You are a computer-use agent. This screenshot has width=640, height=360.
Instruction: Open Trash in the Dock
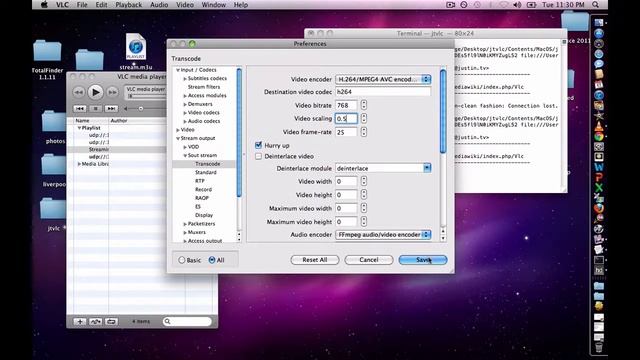tap(598, 347)
